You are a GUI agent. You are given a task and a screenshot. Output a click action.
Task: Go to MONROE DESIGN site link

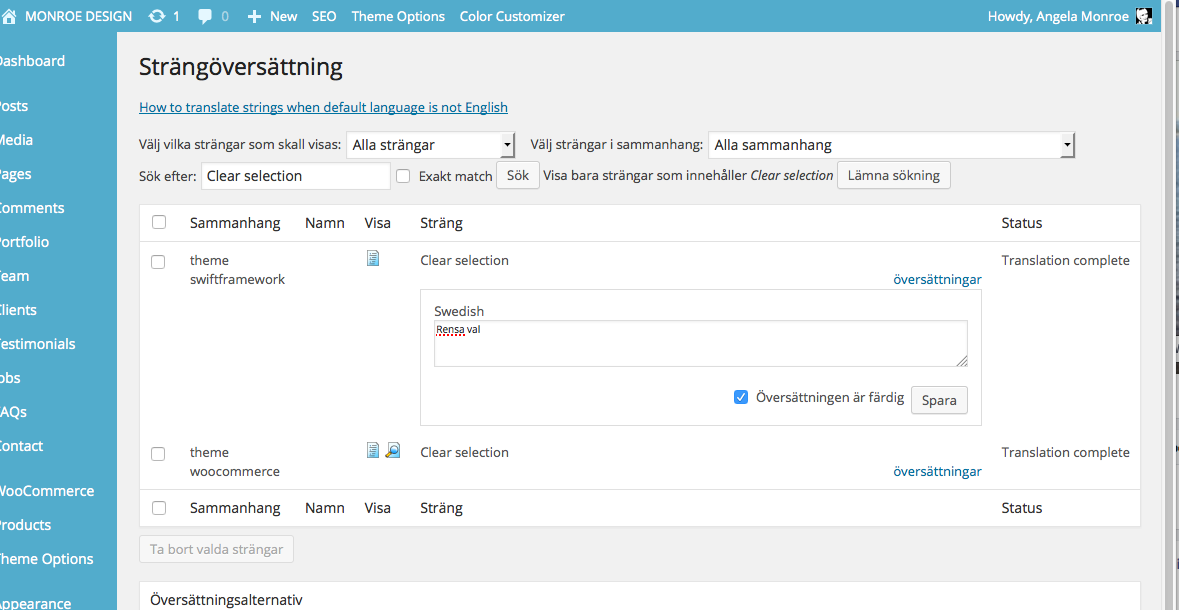pos(78,16)
